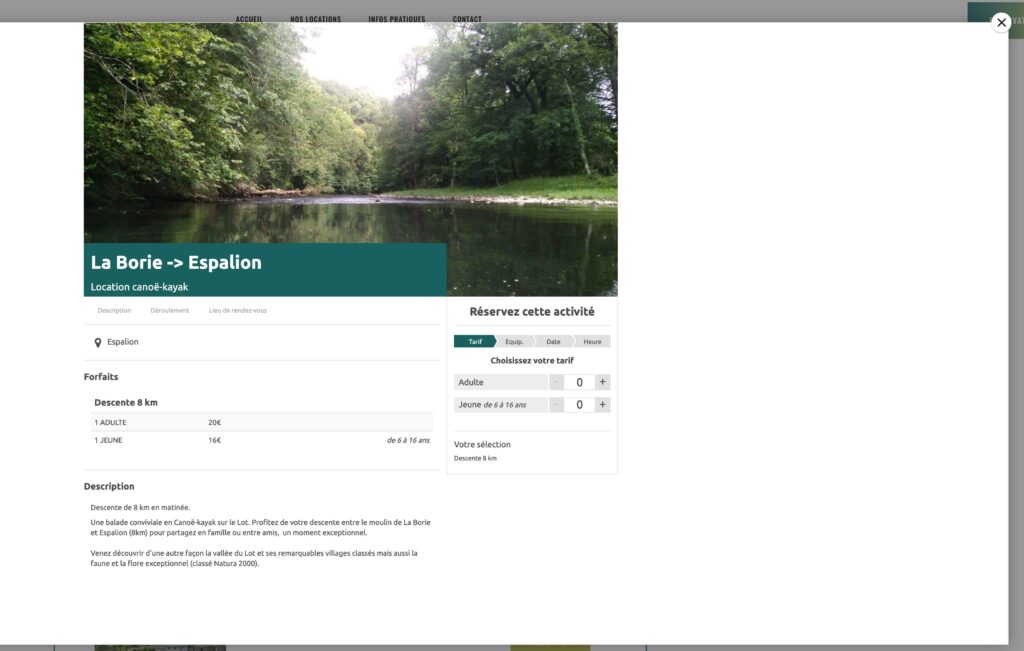The height and width of the screenshot is (651, 1024).
Task: Open the Contact menu item
Action: [467, 19]
